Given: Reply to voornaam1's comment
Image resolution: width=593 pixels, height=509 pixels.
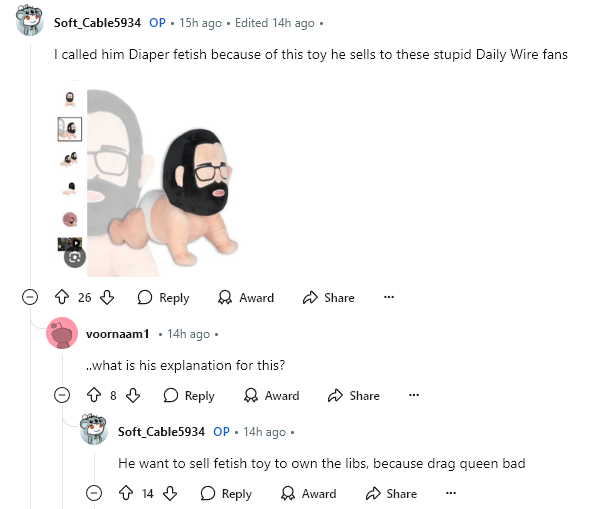Looking at the screenshot, I should pos(189,396).
